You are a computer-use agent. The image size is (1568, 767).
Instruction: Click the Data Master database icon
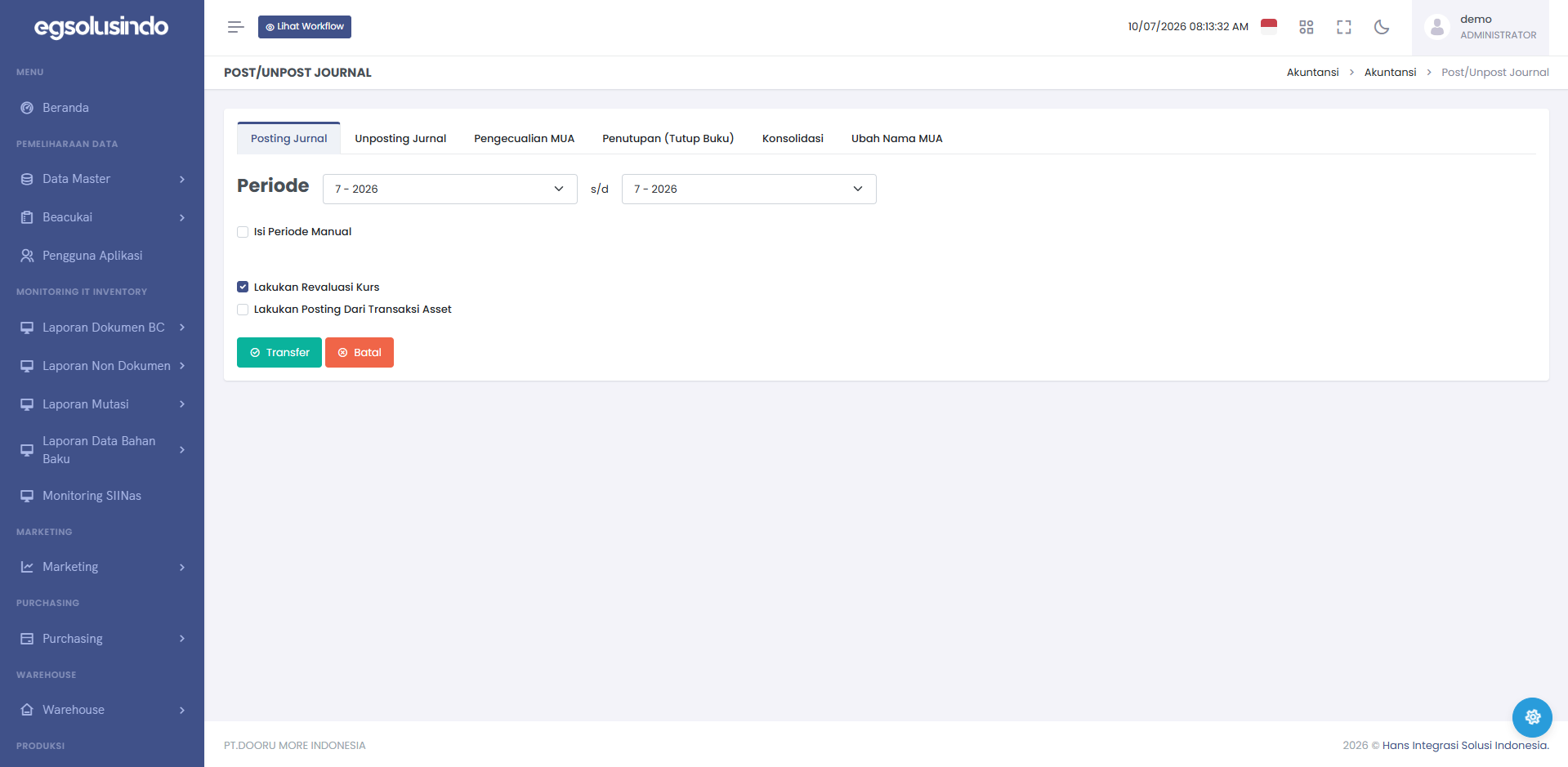point(27,179)
